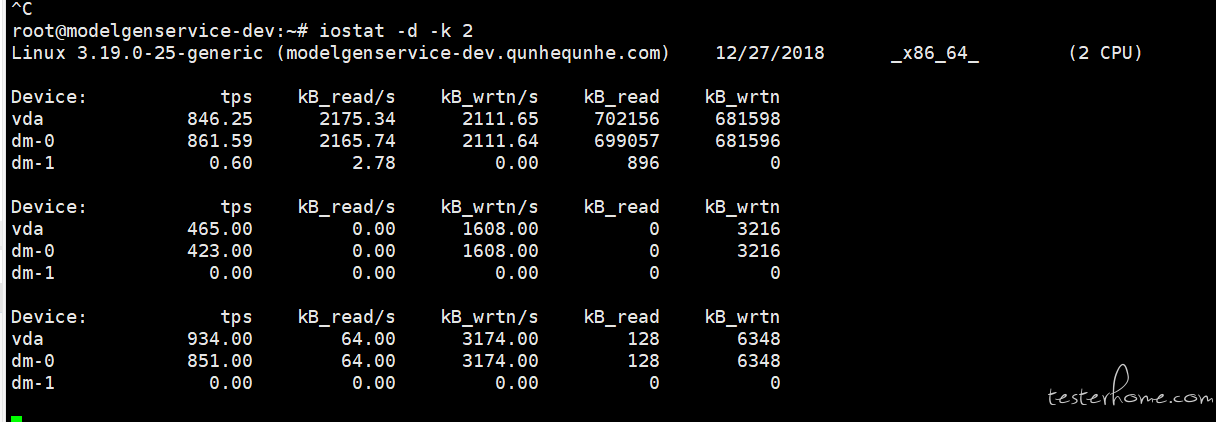This screenshot has height=422, width=1216.
Task: Click the dm-0 tps value 861.59
Action: 220,141
